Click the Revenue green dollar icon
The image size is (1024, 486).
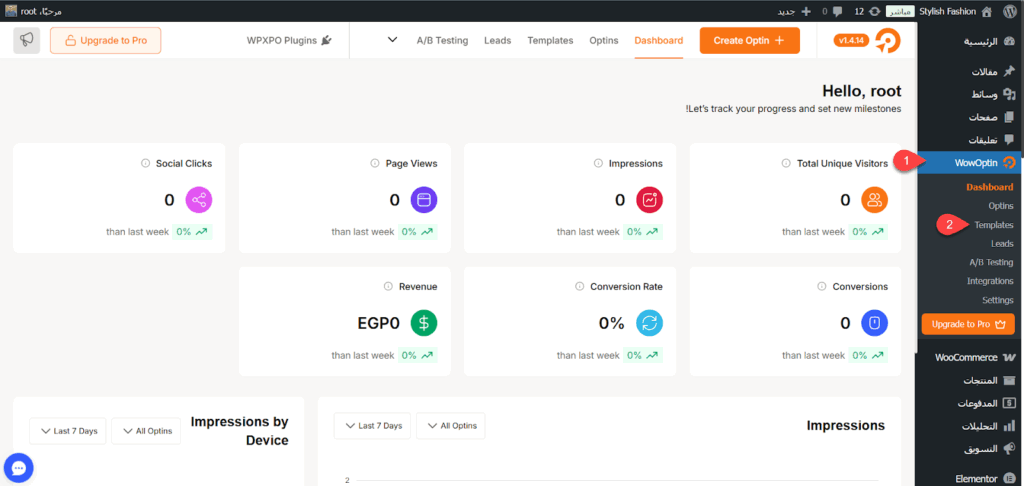(x=424, y=323)
